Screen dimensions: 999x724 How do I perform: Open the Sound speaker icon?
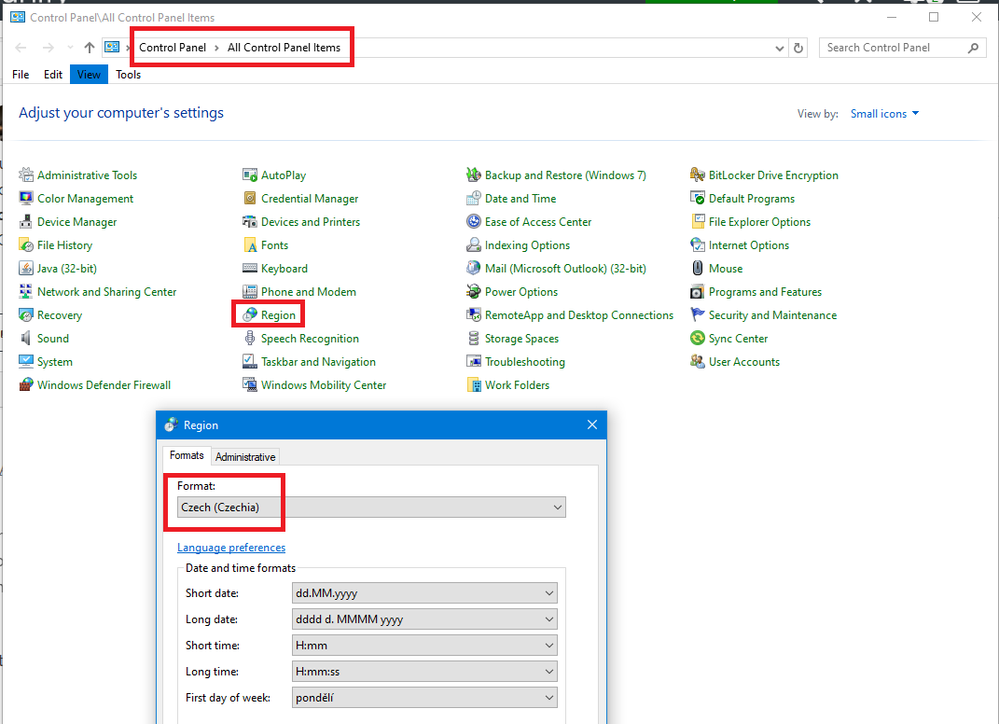point(27,339)
